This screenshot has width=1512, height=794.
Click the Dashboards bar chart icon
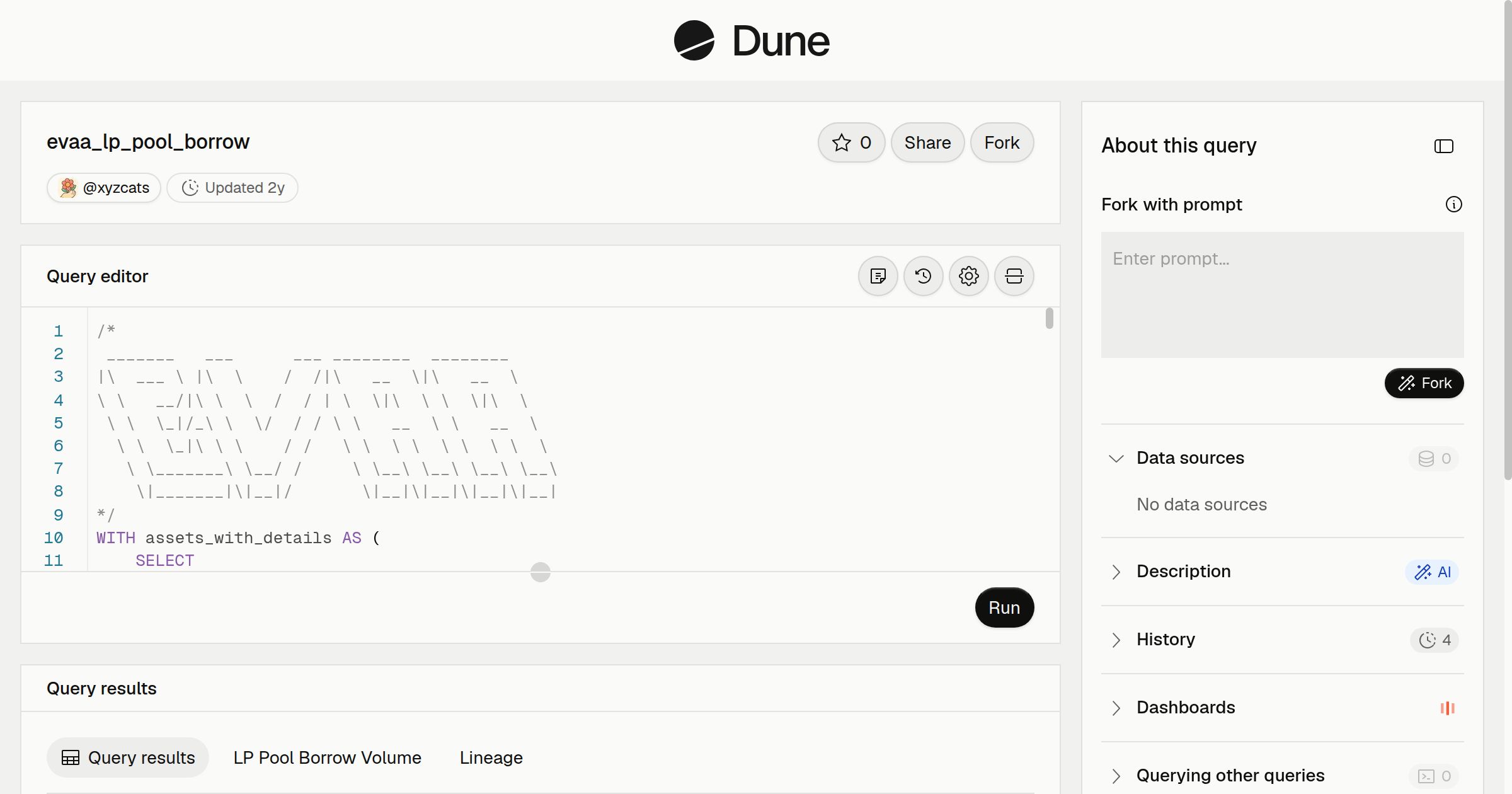(x=1447, y=708)
